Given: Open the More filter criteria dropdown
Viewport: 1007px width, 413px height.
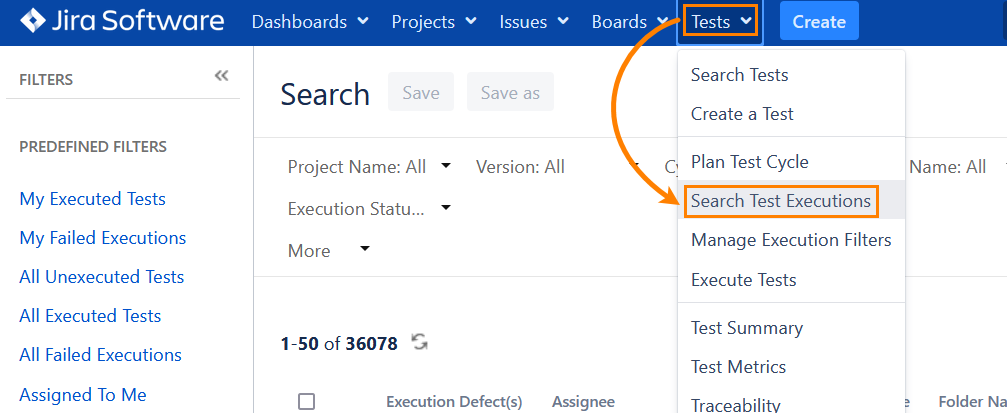Looking at the screenshot, I should [x=329, y=250].
